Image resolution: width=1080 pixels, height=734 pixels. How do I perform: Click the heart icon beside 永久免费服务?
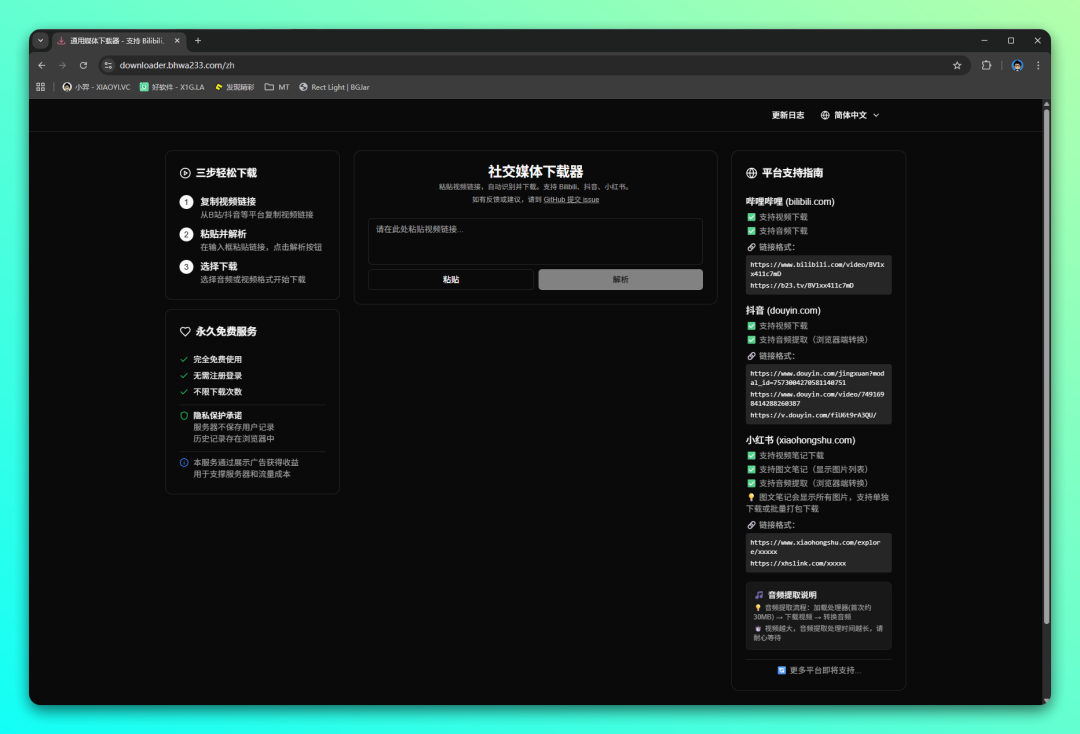(x=185, y=331)
